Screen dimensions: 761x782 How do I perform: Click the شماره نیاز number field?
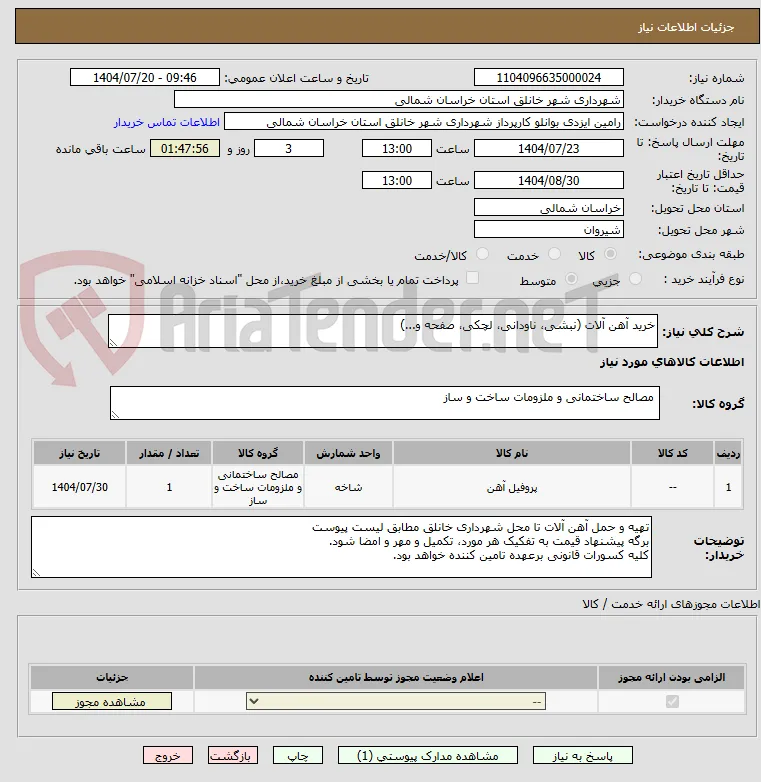(549, 77)
